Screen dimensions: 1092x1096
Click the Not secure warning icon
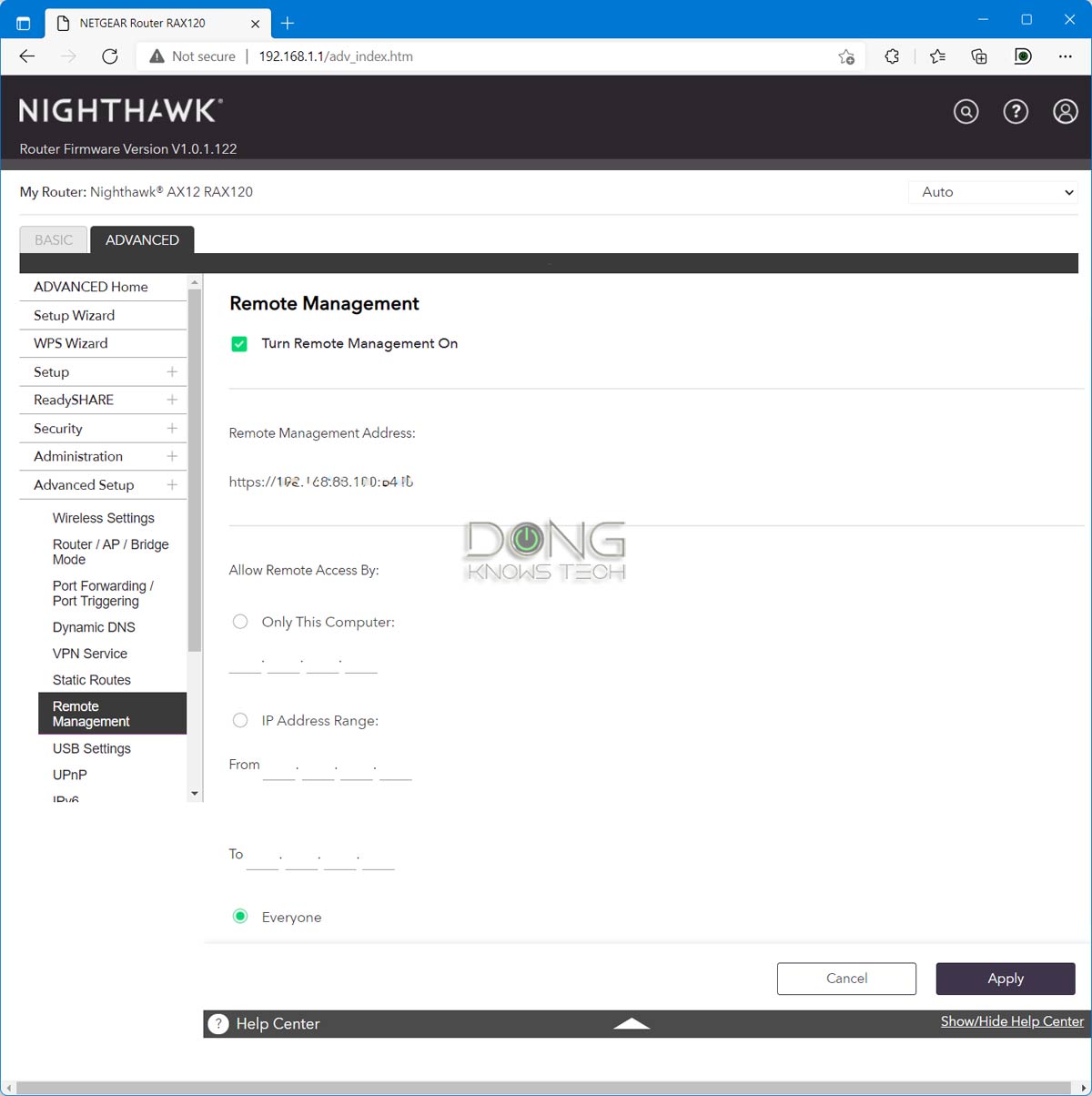(x=157, y=56)
